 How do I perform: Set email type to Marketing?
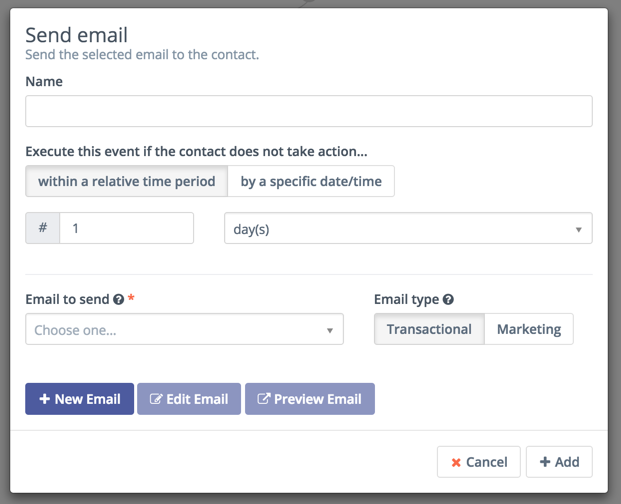[x=528, y=329]
